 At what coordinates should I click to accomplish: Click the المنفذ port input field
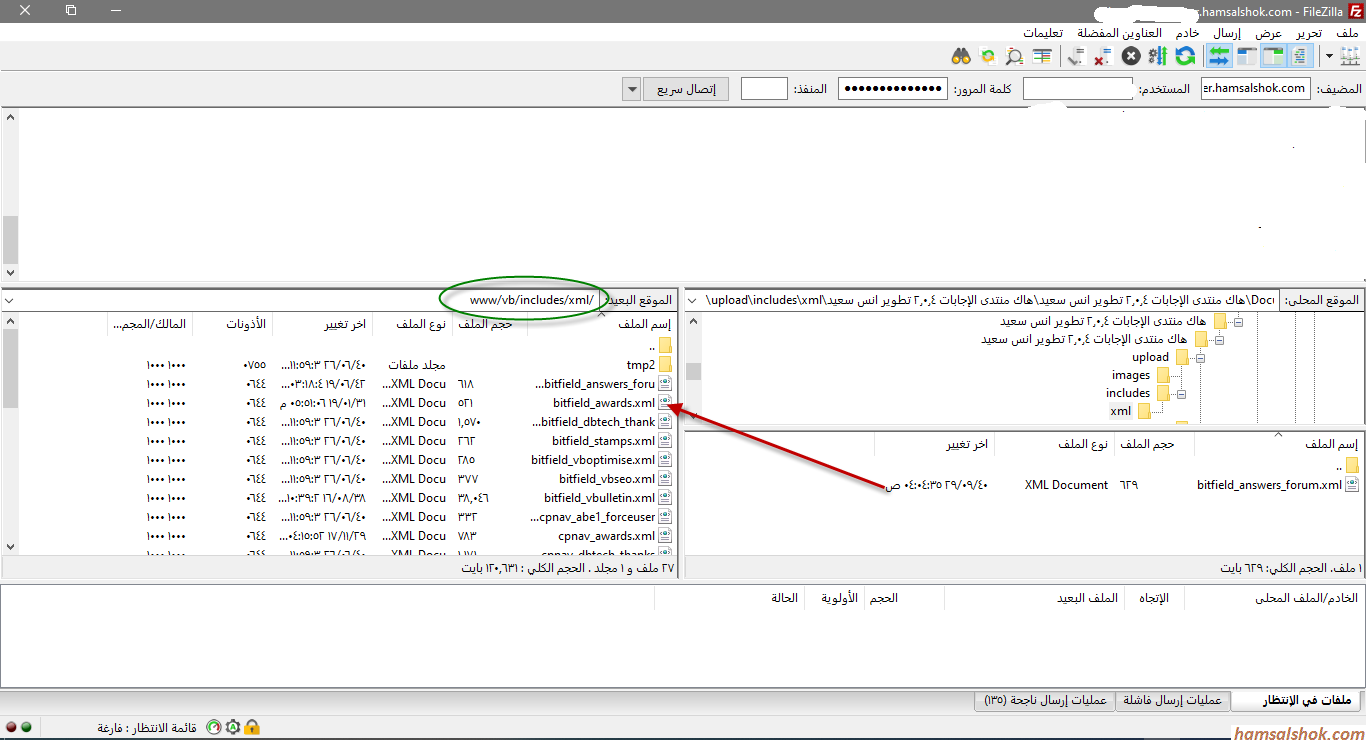[764, 88]
